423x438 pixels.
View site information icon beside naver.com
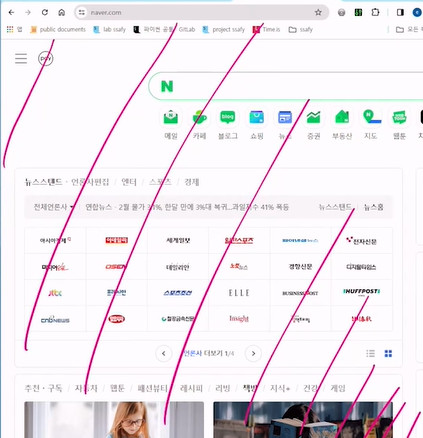tap(81, 13)
